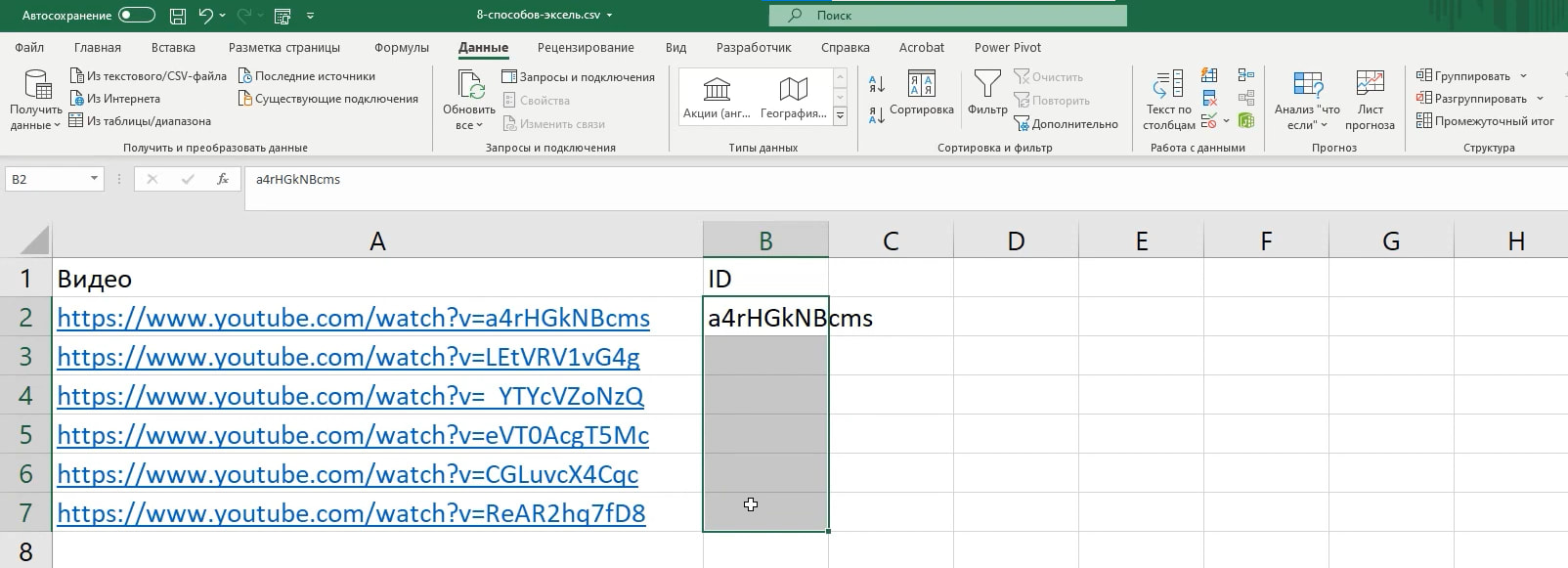Click the Save icon in the title bar

177,16
